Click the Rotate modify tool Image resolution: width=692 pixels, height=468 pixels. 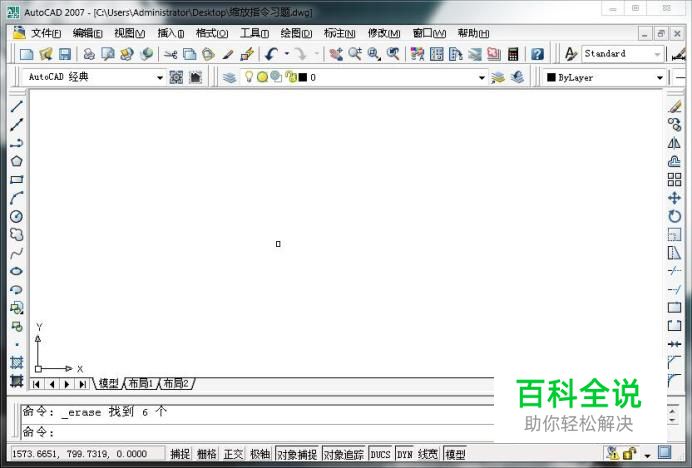(674, 216)
